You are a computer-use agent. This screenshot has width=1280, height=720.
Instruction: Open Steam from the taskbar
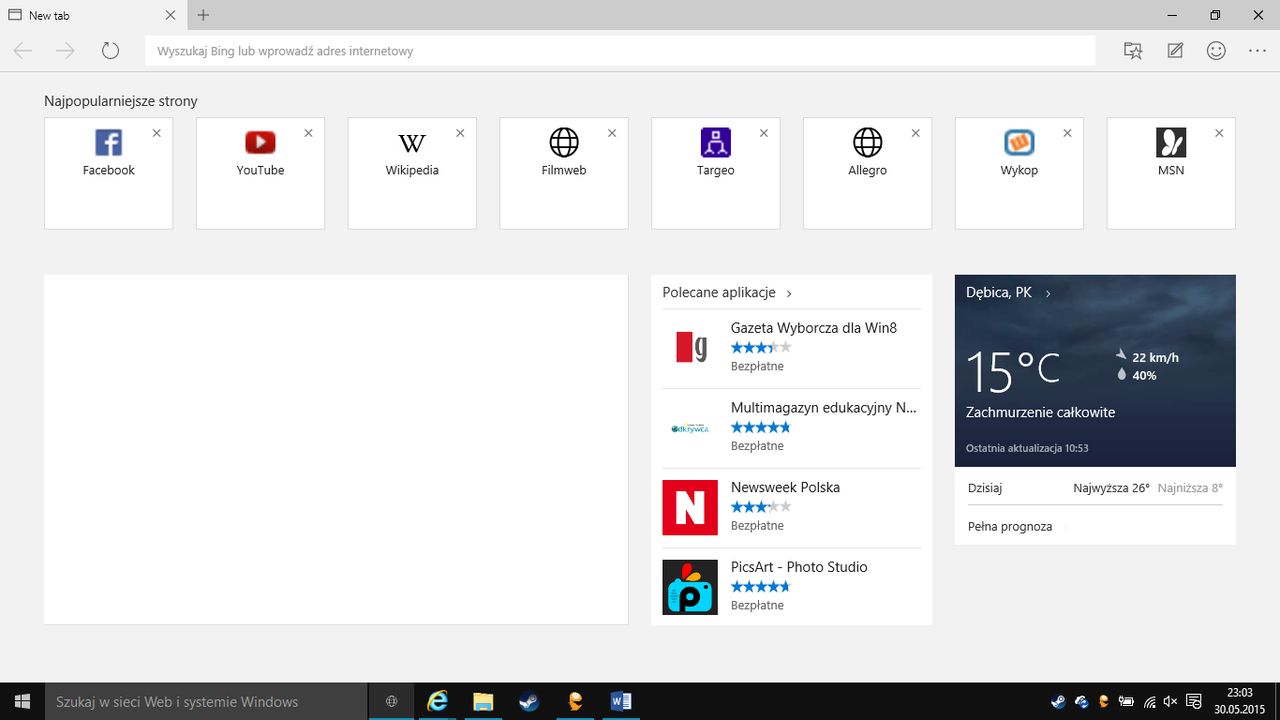tap(529, 701)
